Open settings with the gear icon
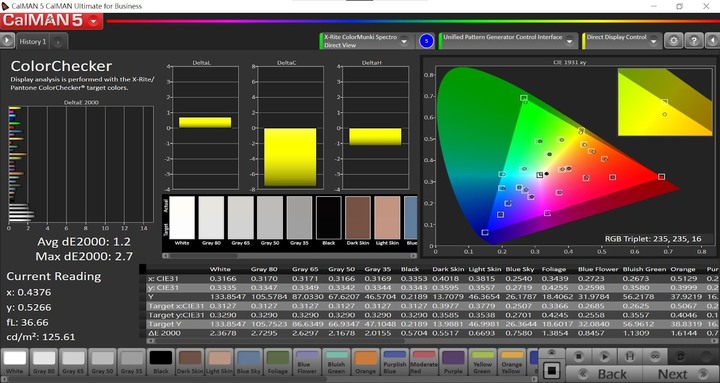 [x=674, y=41]
